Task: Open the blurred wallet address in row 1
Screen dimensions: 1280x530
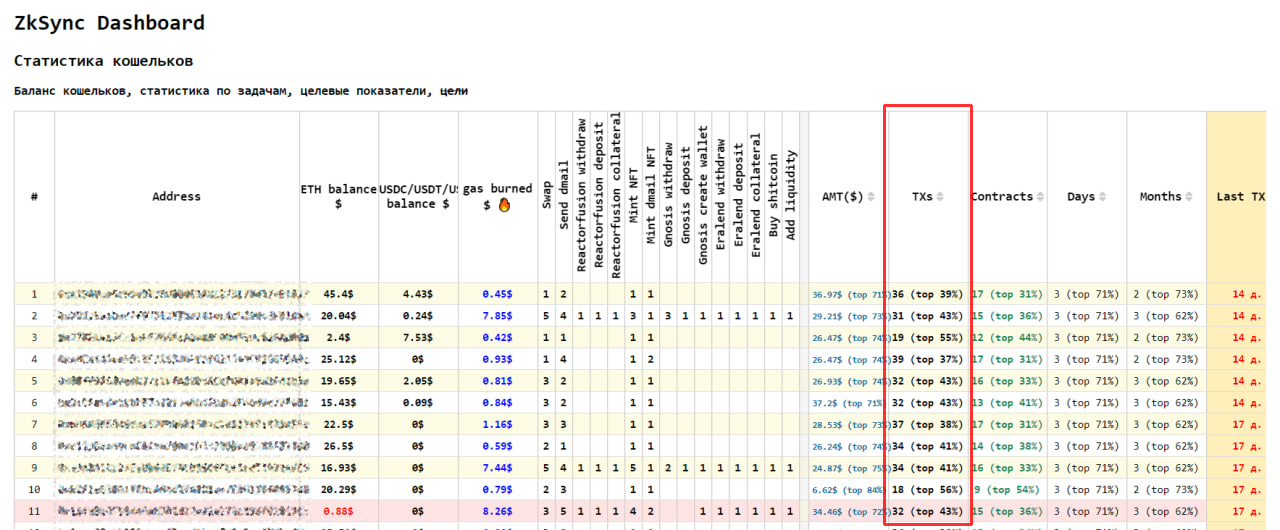Action: [181, 294]
